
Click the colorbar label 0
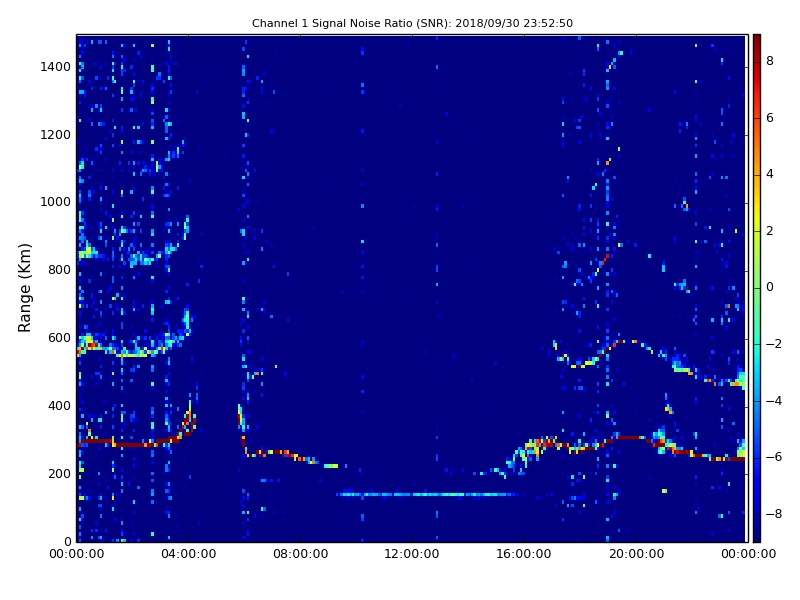(770, 287)
